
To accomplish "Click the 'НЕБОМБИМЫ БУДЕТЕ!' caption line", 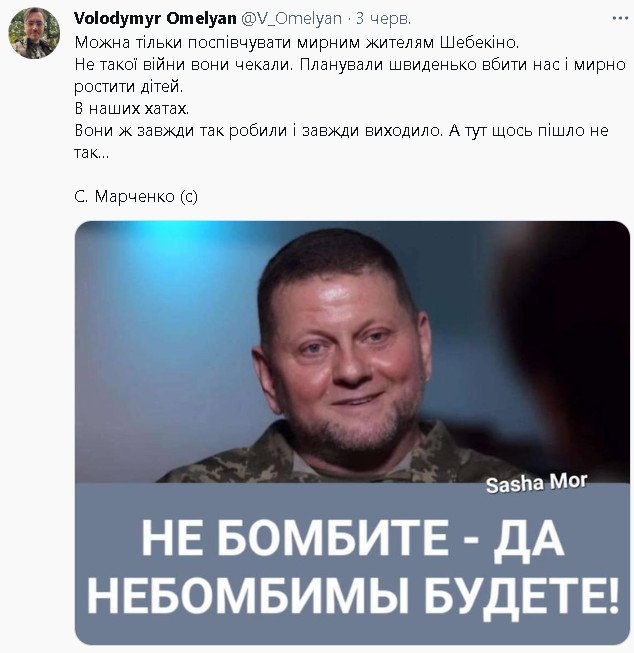I will (352, 596).
